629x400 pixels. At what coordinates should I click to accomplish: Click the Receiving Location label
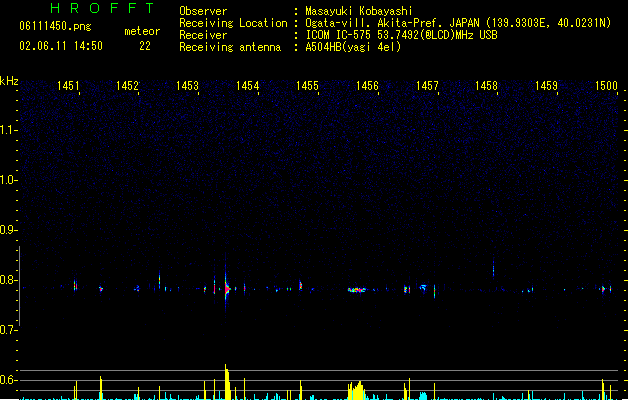pos(233,23)
